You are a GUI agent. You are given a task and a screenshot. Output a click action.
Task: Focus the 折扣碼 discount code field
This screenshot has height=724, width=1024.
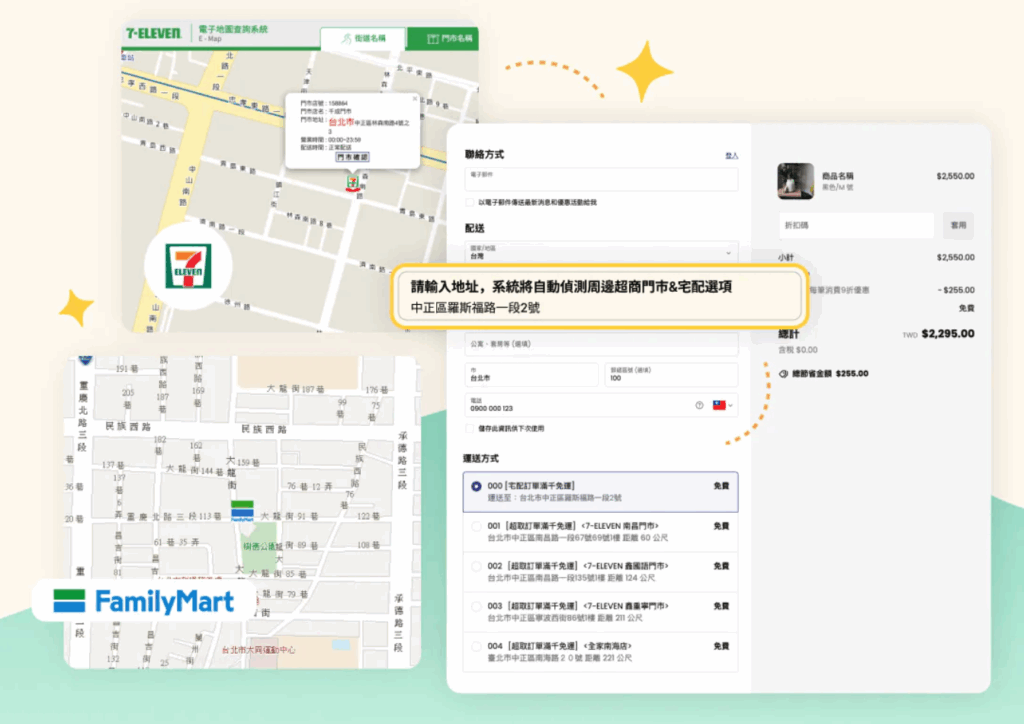[856, 225]
